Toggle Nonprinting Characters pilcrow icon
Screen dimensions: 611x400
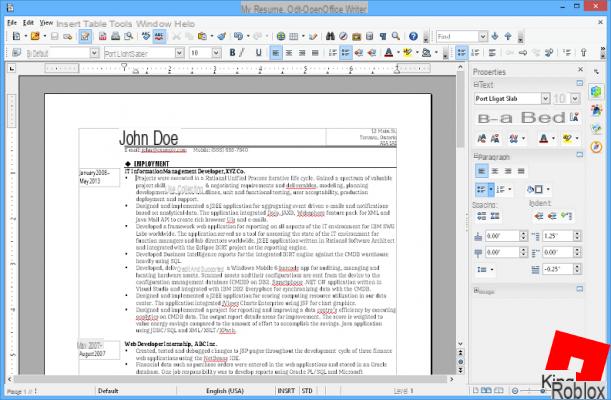383,36
